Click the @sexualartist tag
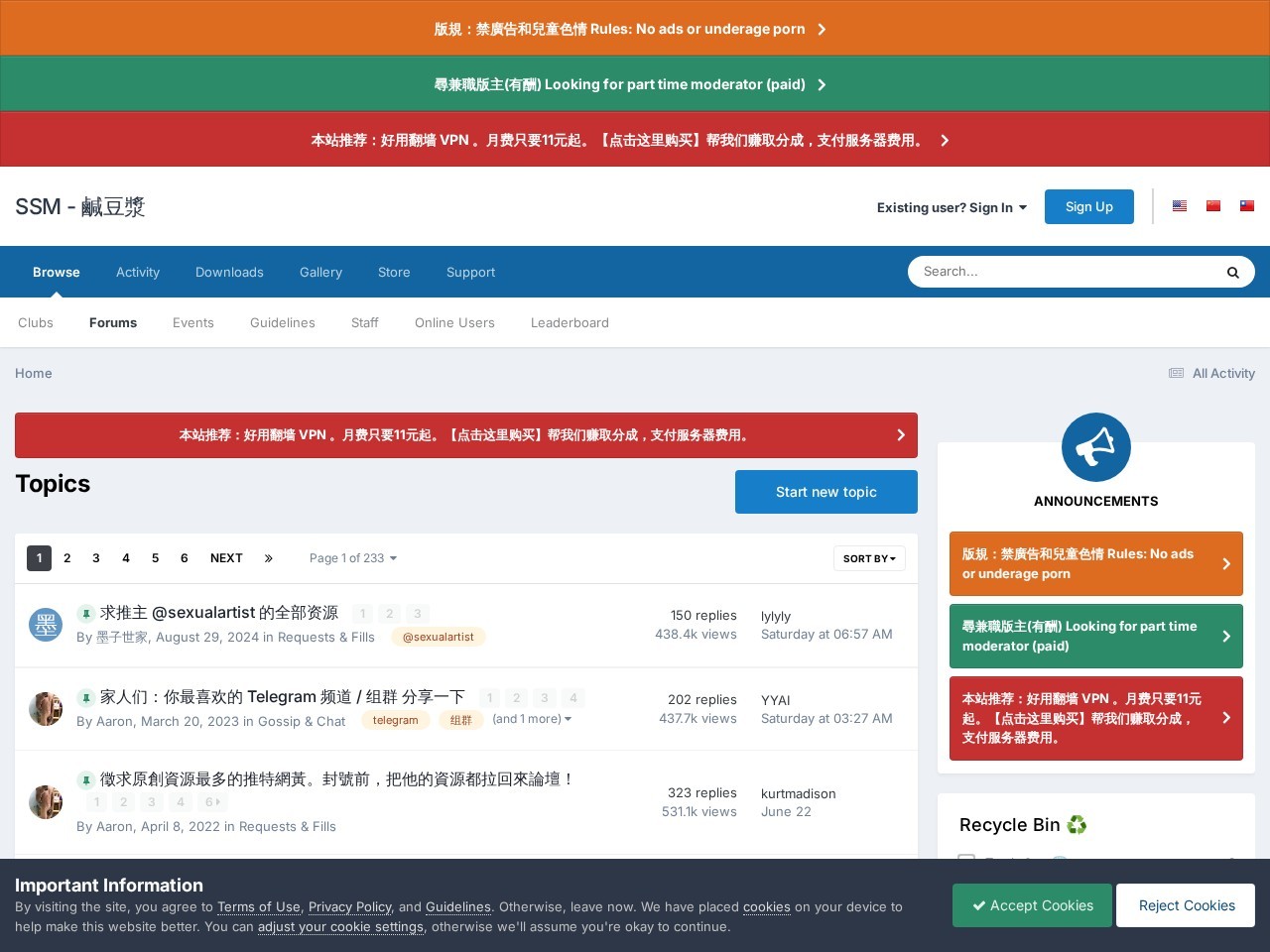This screenshot has height=952, width=1270. point(439,637)
